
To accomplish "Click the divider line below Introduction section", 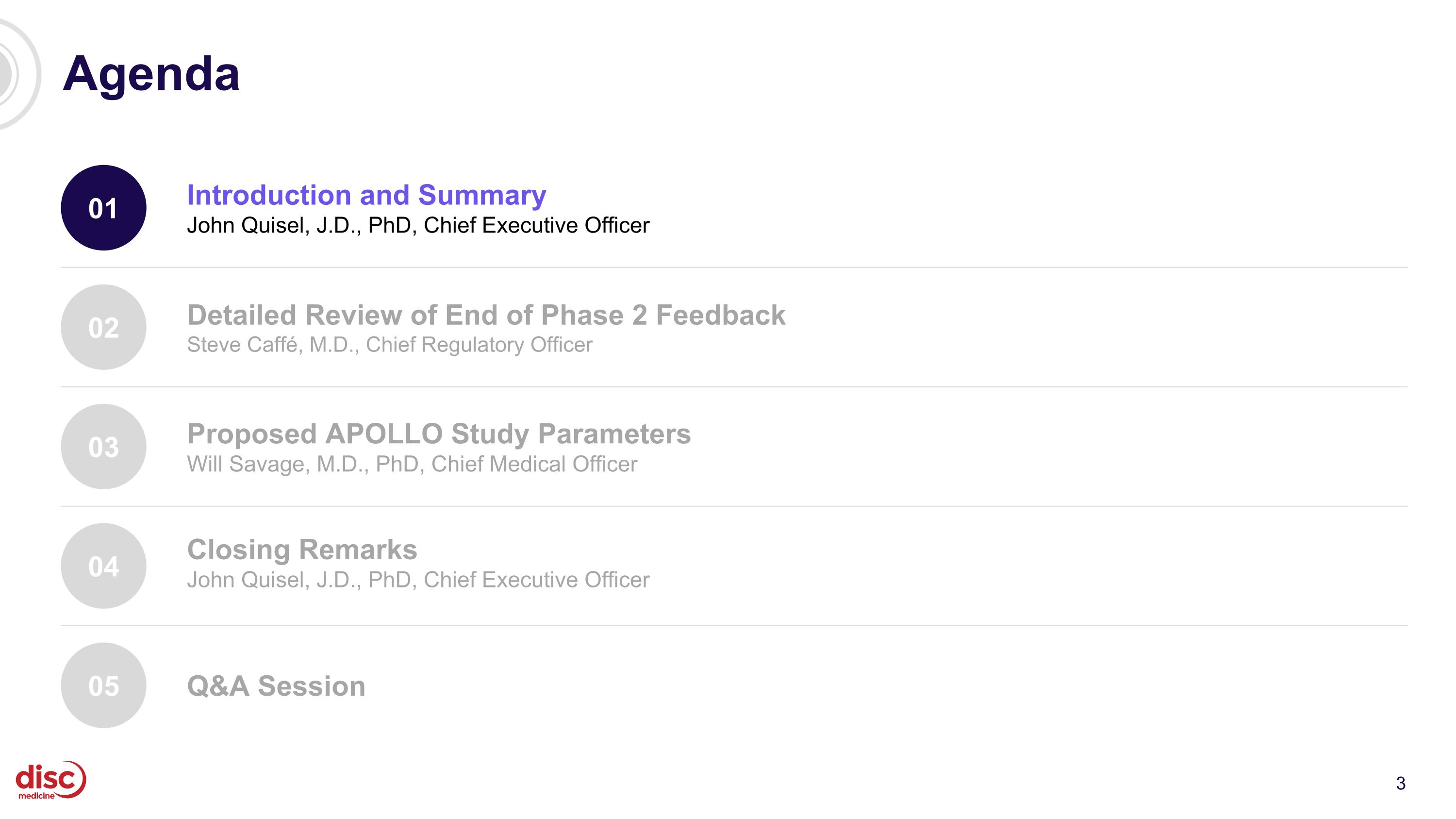I will (734, 267).
